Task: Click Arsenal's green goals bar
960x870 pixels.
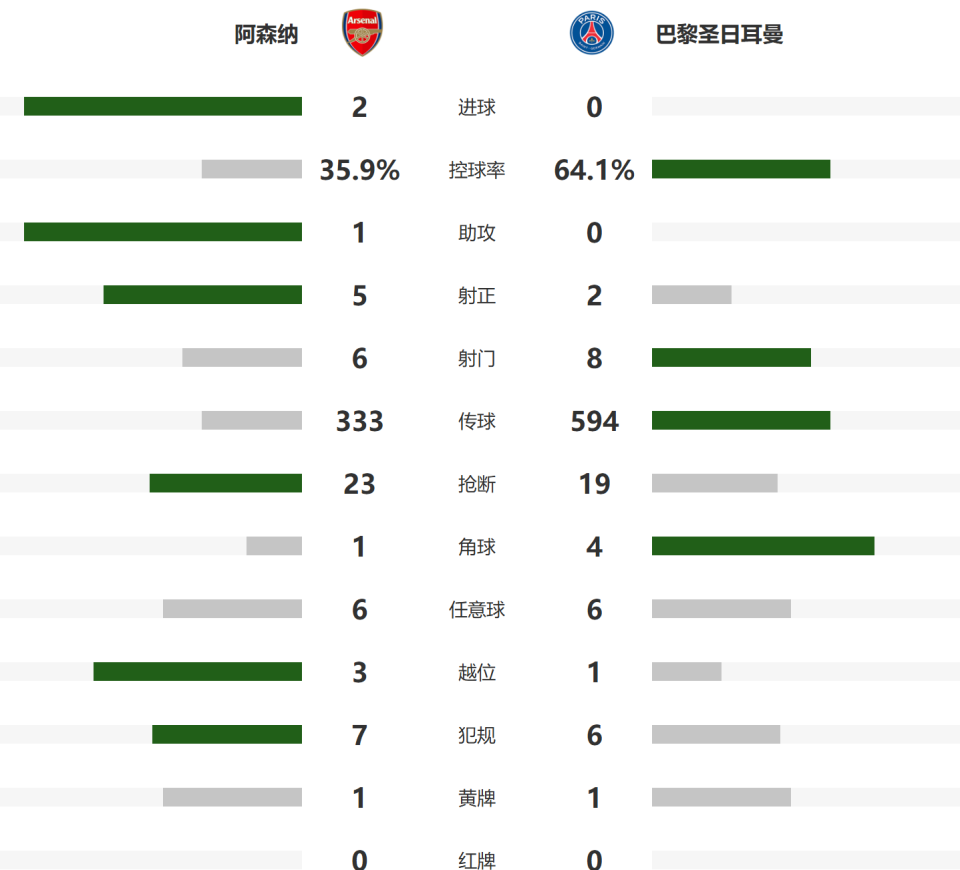Action: (x=163, y=106)
